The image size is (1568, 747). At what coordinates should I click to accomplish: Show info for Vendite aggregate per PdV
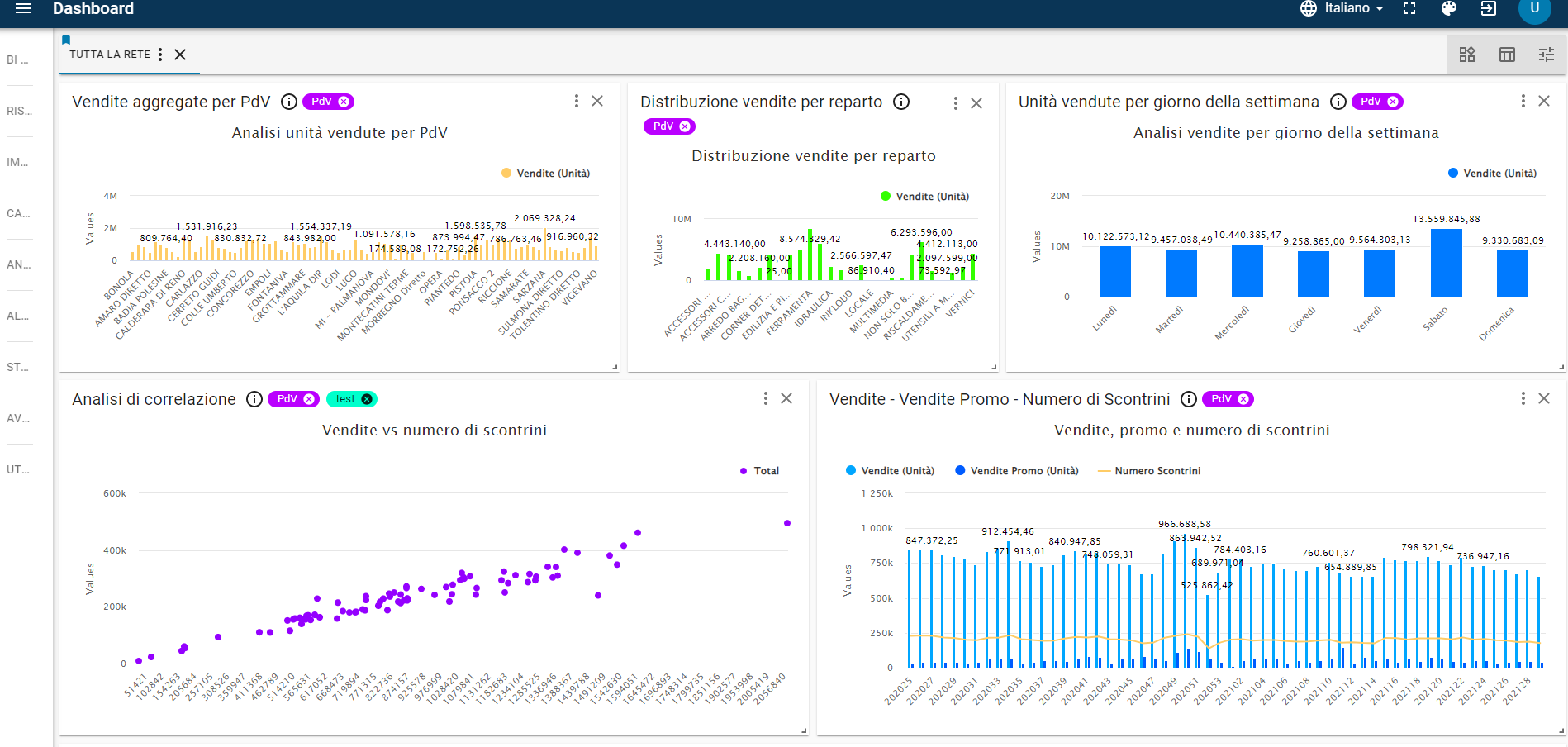[289, 102]
